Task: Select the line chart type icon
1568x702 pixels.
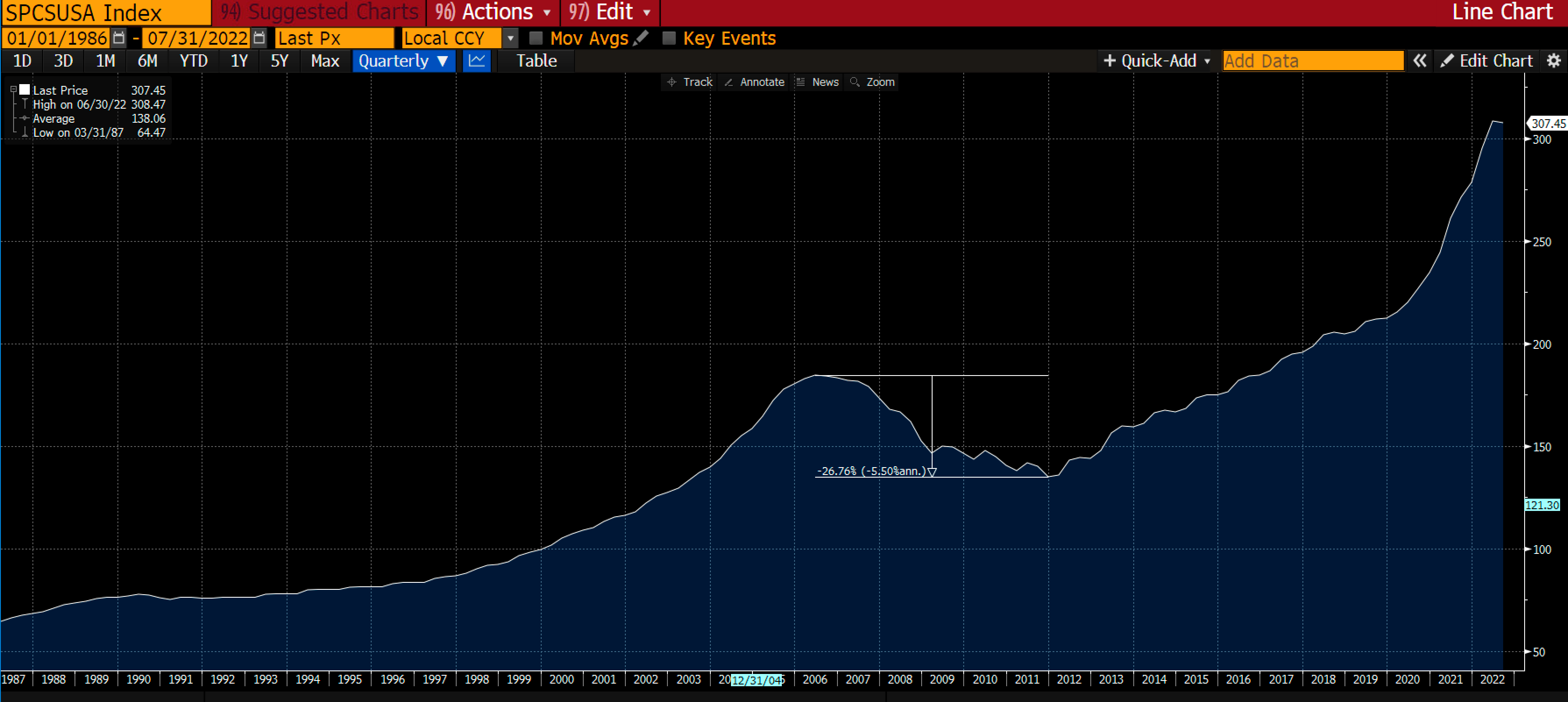Action: coord(477,61)
